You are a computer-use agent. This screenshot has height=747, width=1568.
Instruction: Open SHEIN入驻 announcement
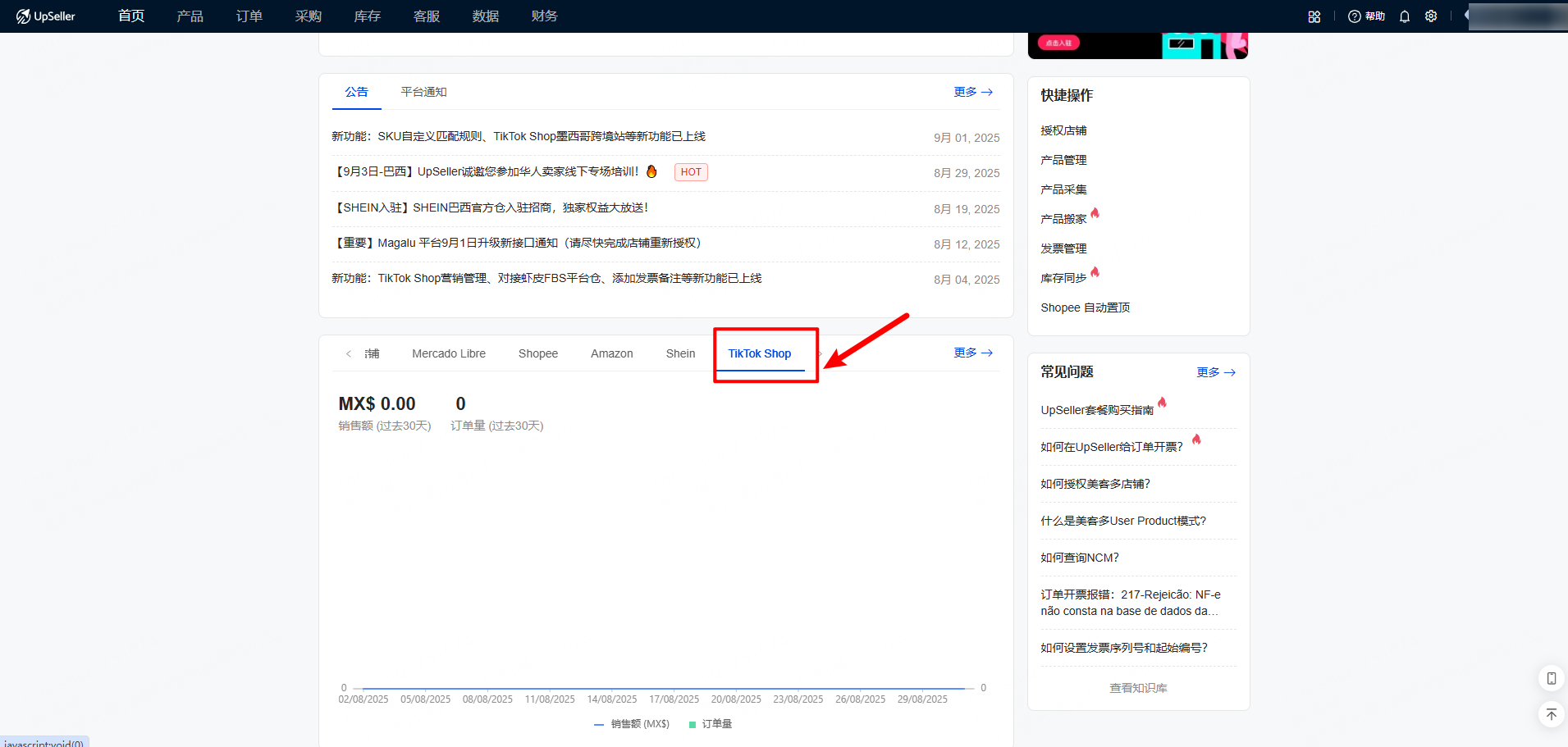click(x=491, y=208)
